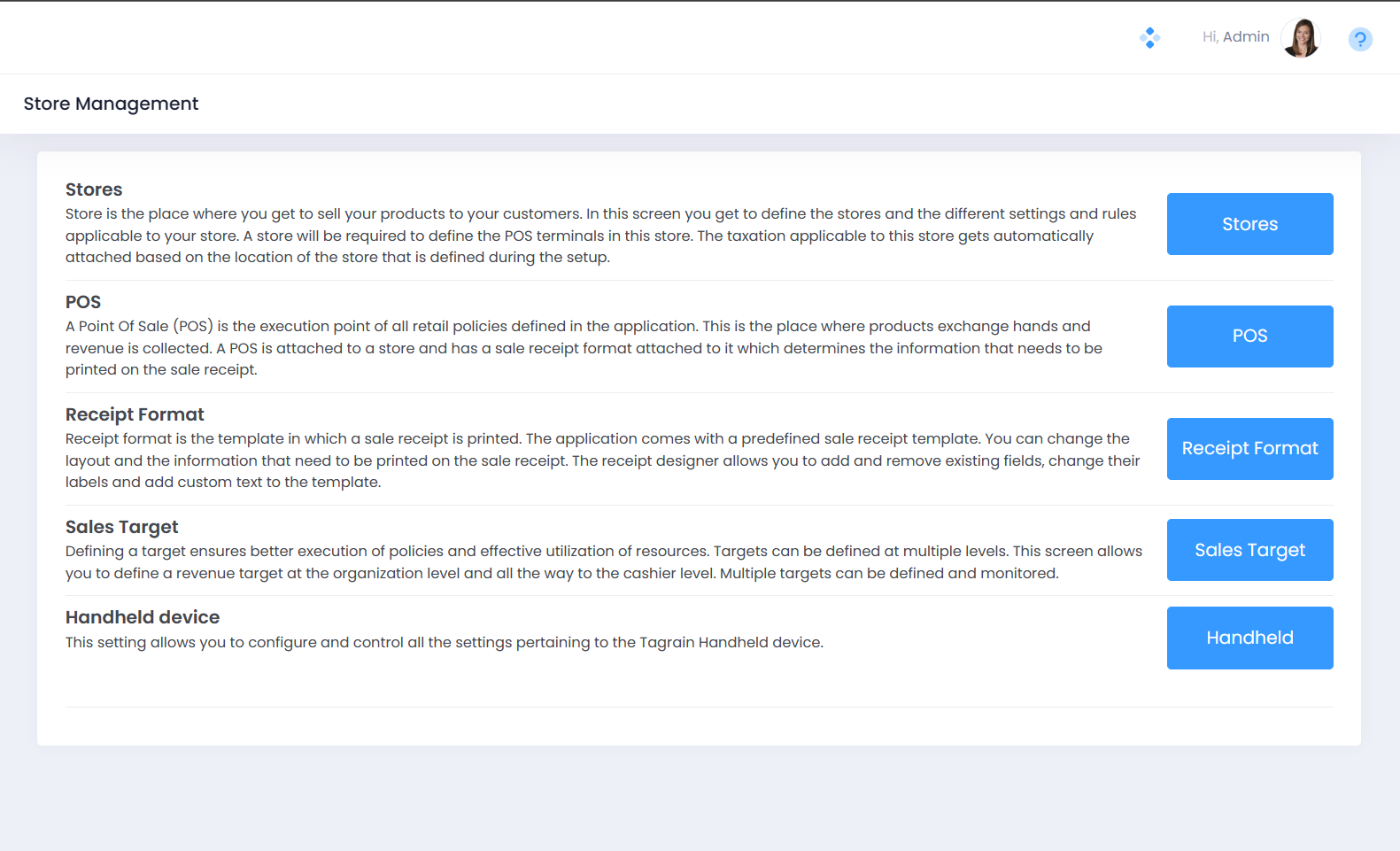The width and height of the screenshot is (1400, 851).
Task: Click the Stores description paragraph
Action: (600, 236)
